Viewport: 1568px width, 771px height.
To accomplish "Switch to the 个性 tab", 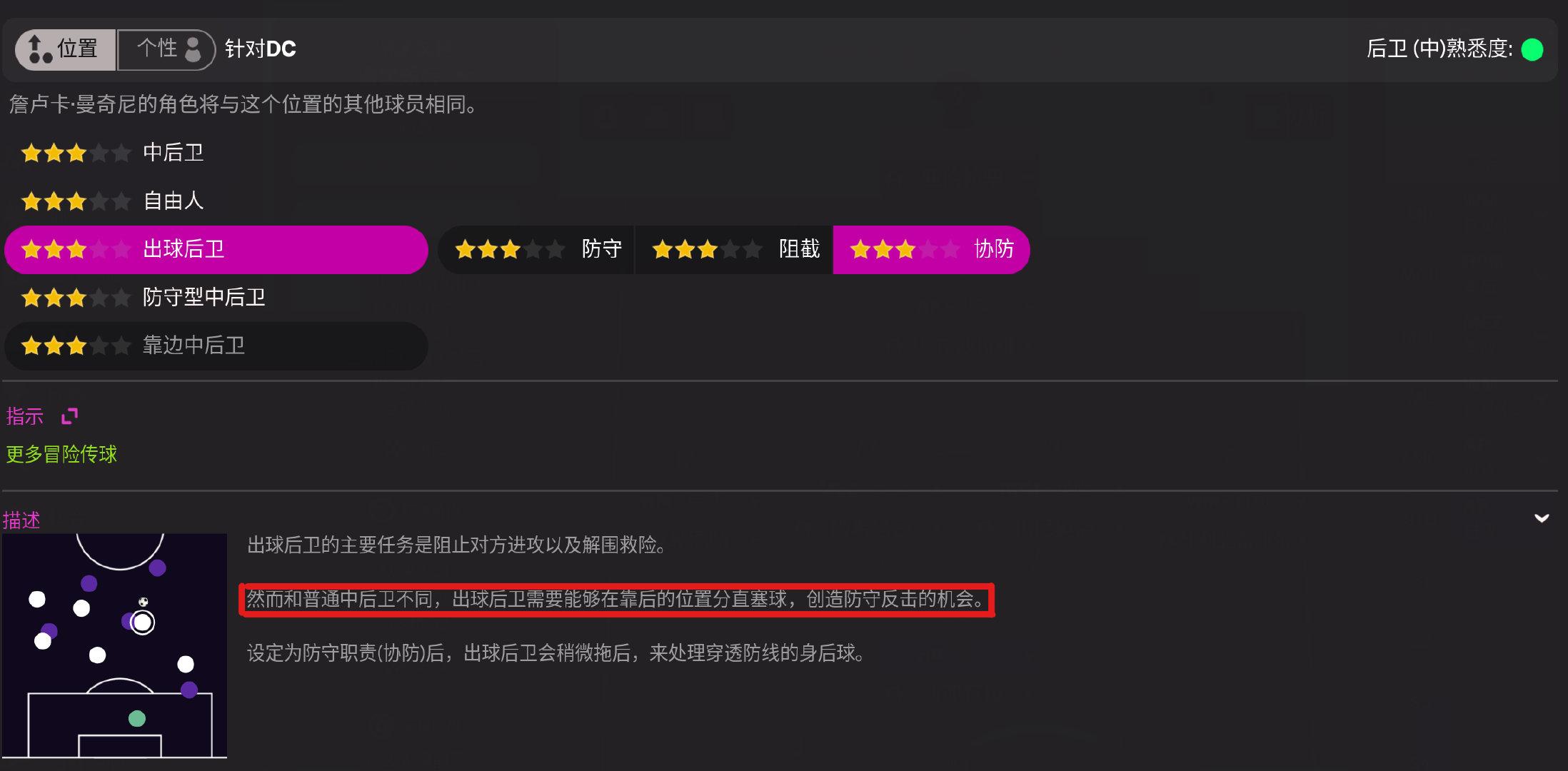I will tap(166, 49).
